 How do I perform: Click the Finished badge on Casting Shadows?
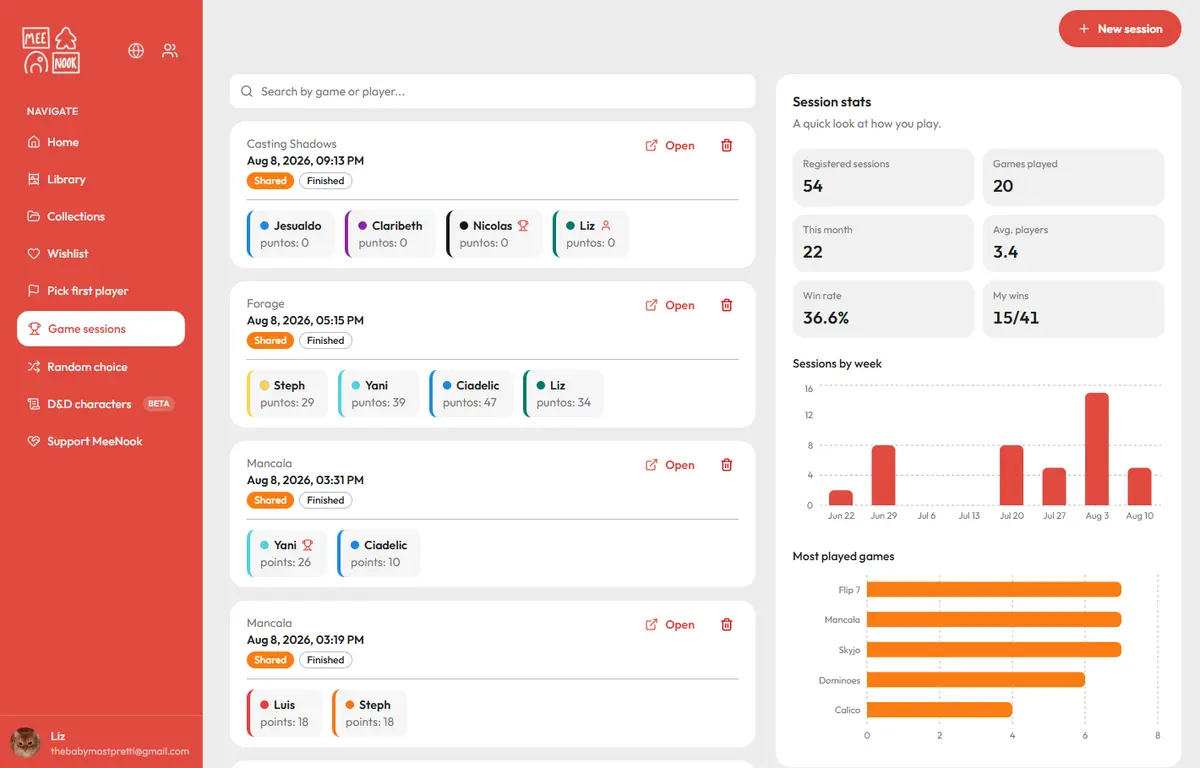coord(326,181)
